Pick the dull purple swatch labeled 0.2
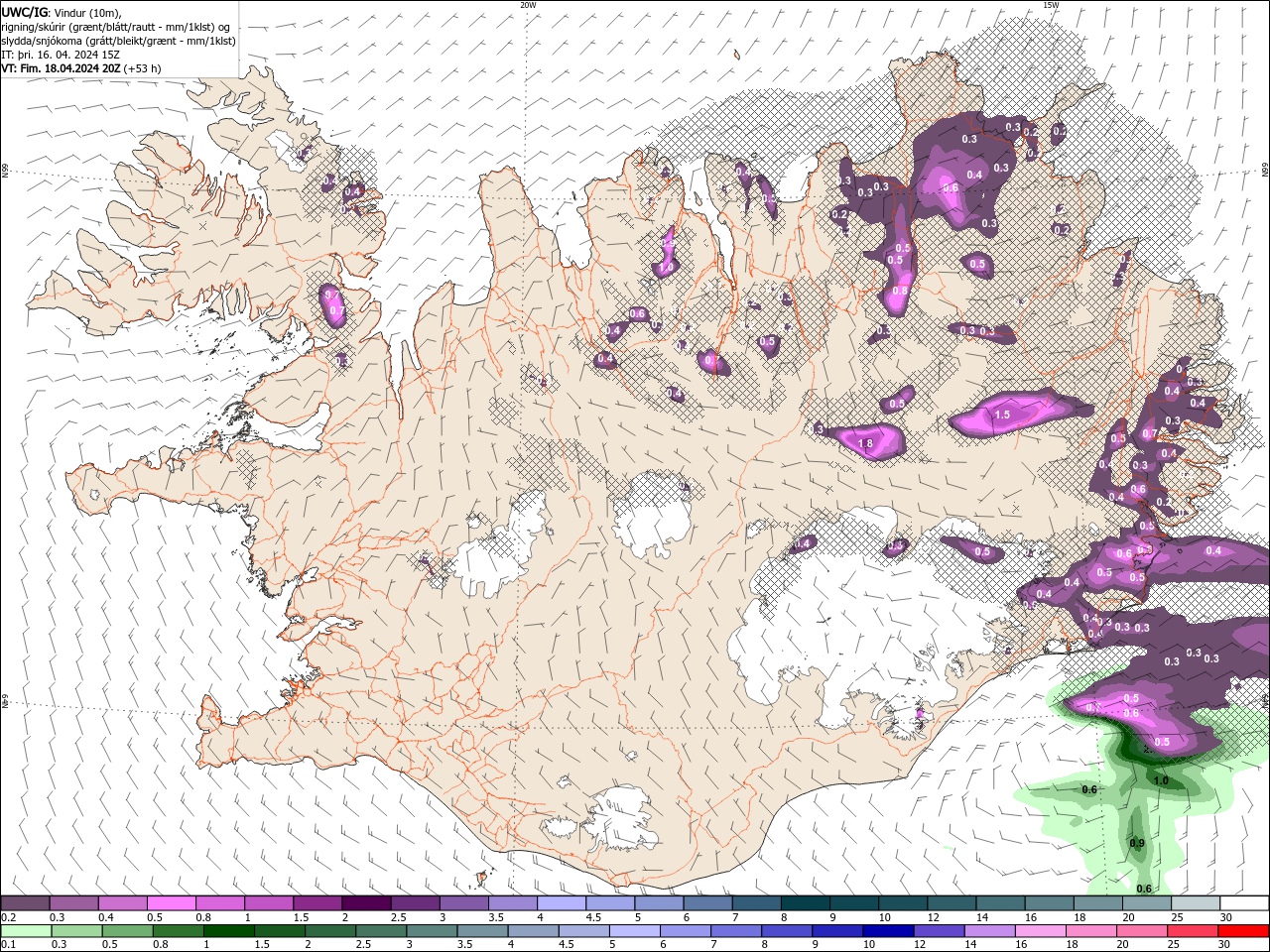The height and width of the screenshot is (952, 1270). 25,903
